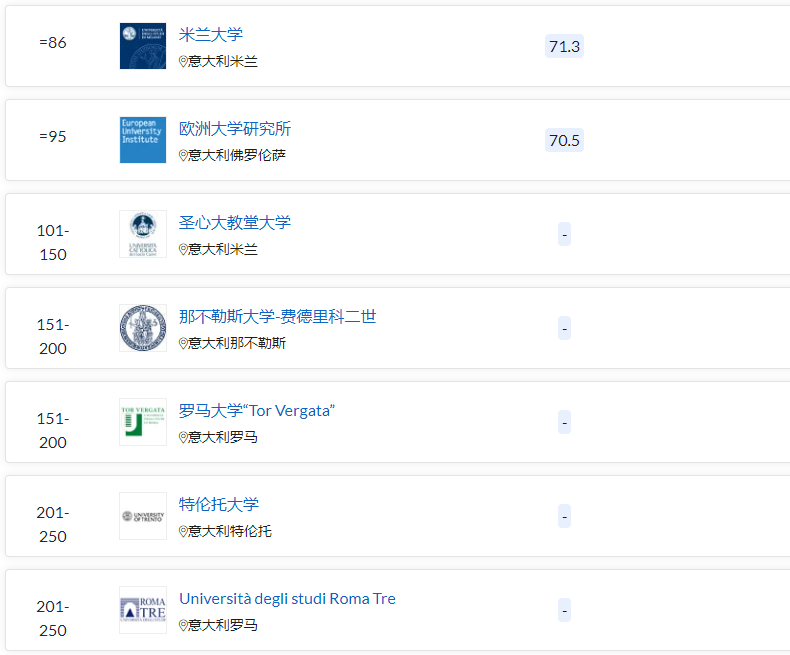The height and width of the screenshot is (655, 790).
Task: Click the Tor Vergata green logo
Action: (143, 422)
